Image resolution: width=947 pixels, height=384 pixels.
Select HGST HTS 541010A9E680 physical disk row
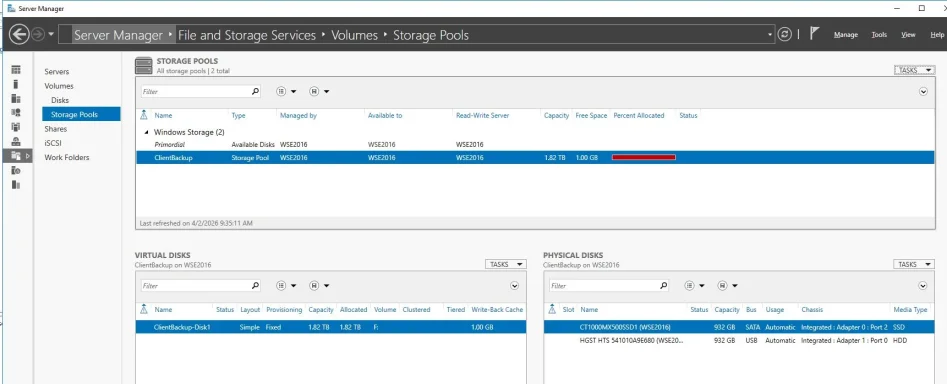(739, 340)
